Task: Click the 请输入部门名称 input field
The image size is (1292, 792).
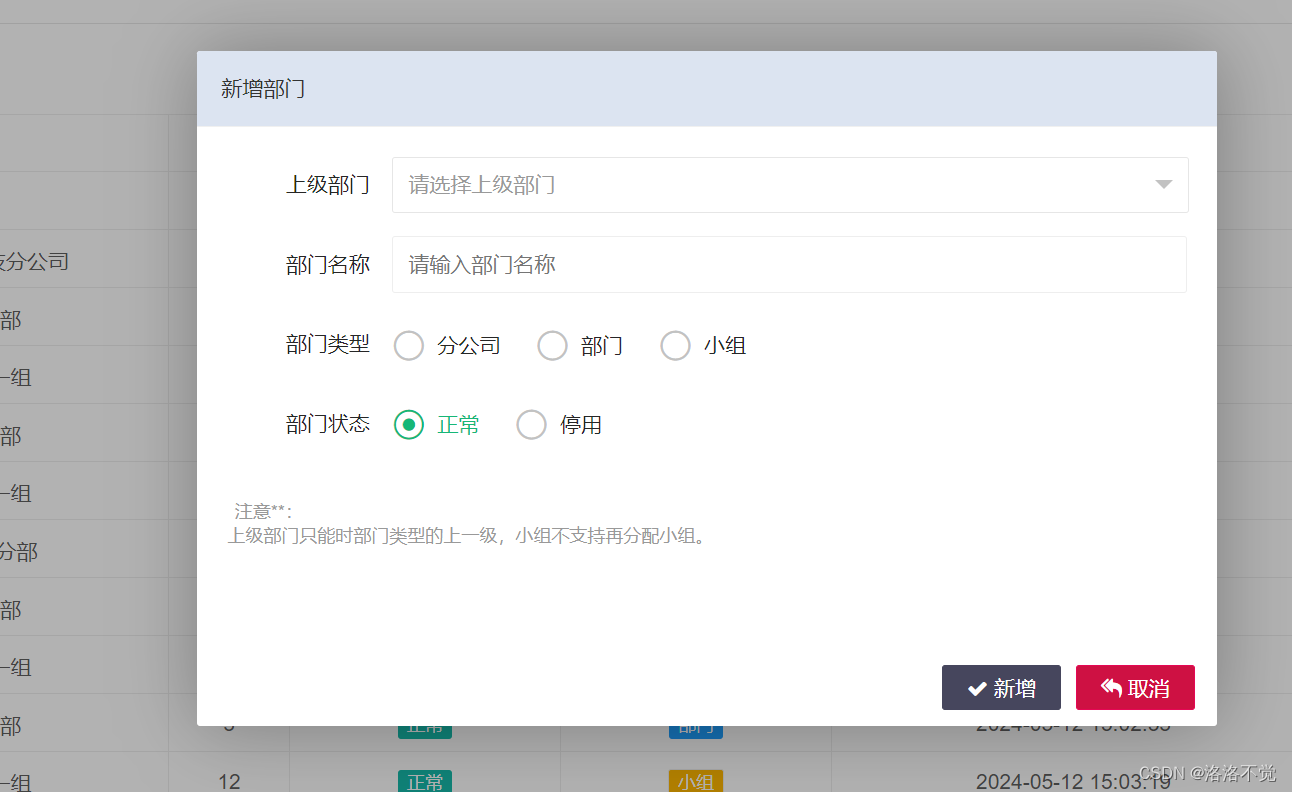Action: pyautogui.click(x=789, y=265)
